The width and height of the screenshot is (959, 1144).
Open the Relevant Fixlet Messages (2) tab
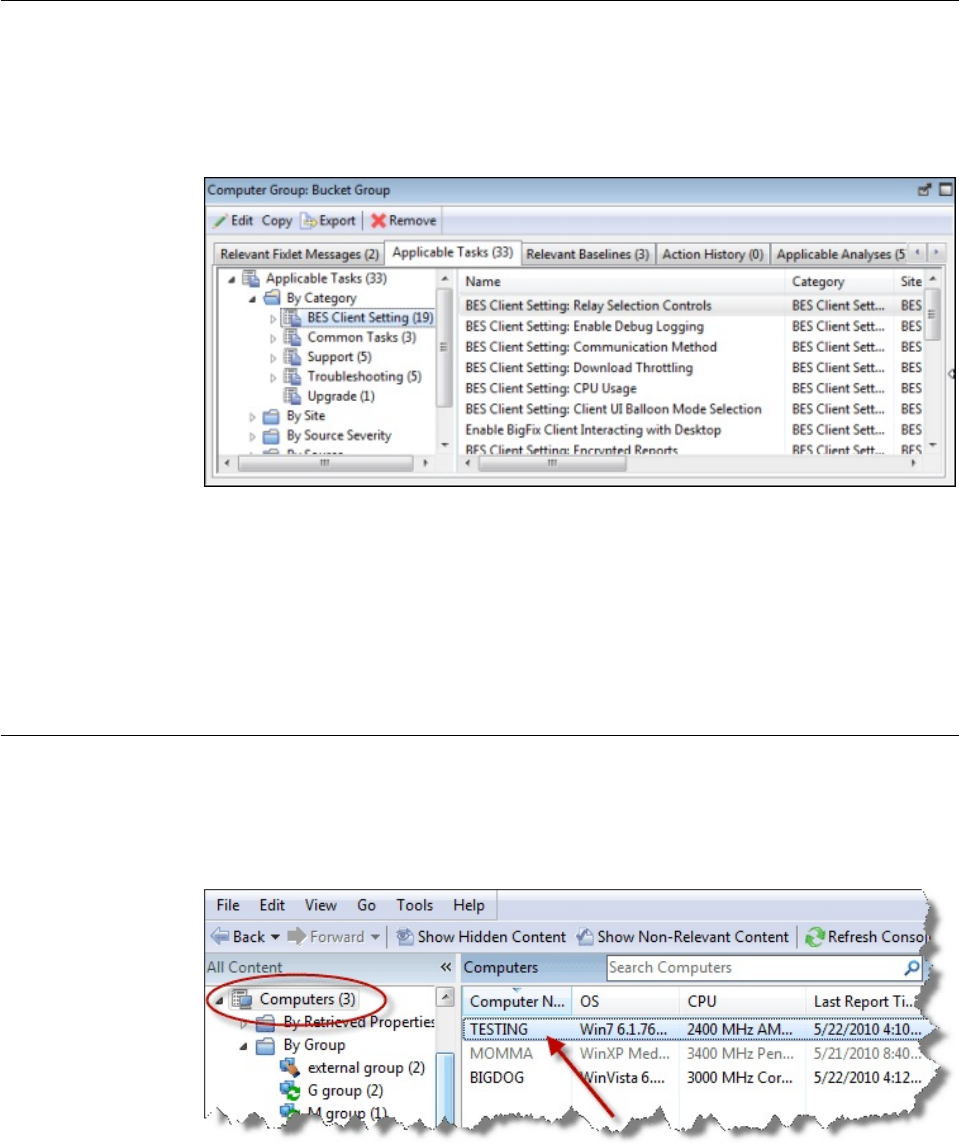[299, 254]
